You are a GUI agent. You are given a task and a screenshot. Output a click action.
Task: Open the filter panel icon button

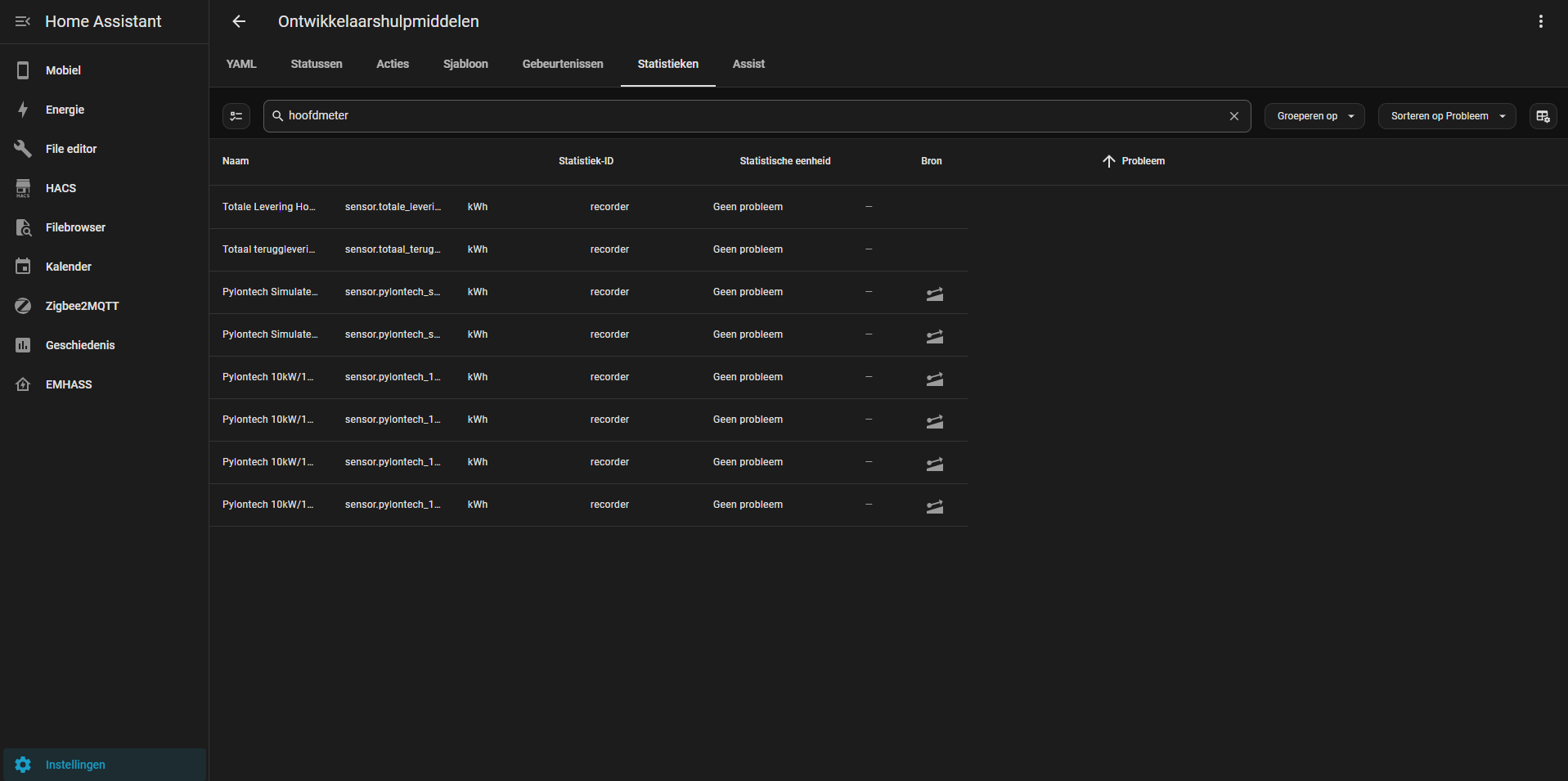point(236,116)
